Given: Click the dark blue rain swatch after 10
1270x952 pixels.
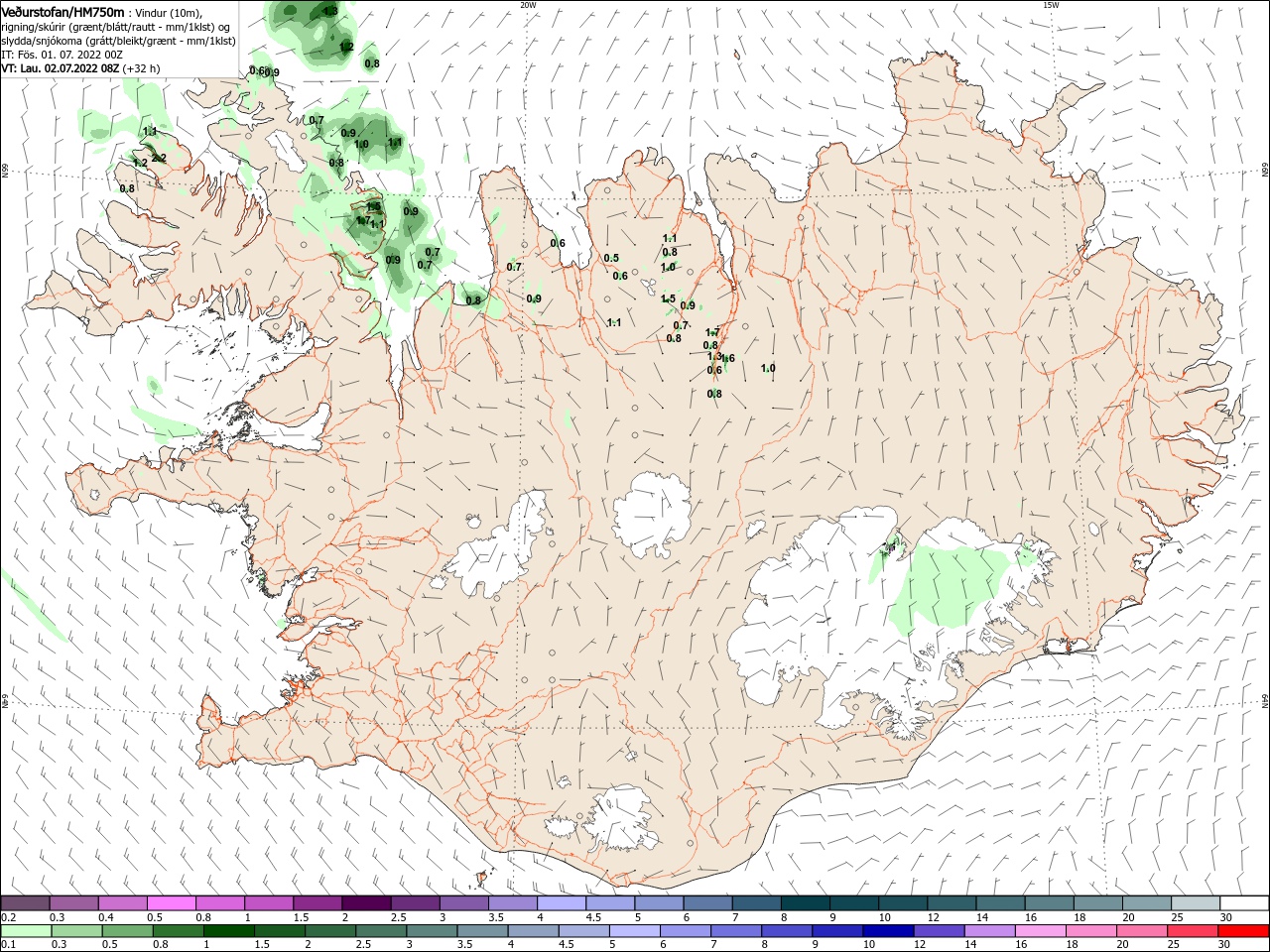Looking at the screenshot, I should point(887,931).
